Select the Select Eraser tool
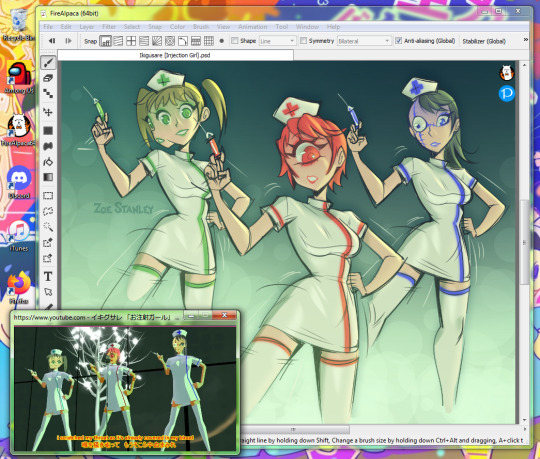 (x=48, y=258)
